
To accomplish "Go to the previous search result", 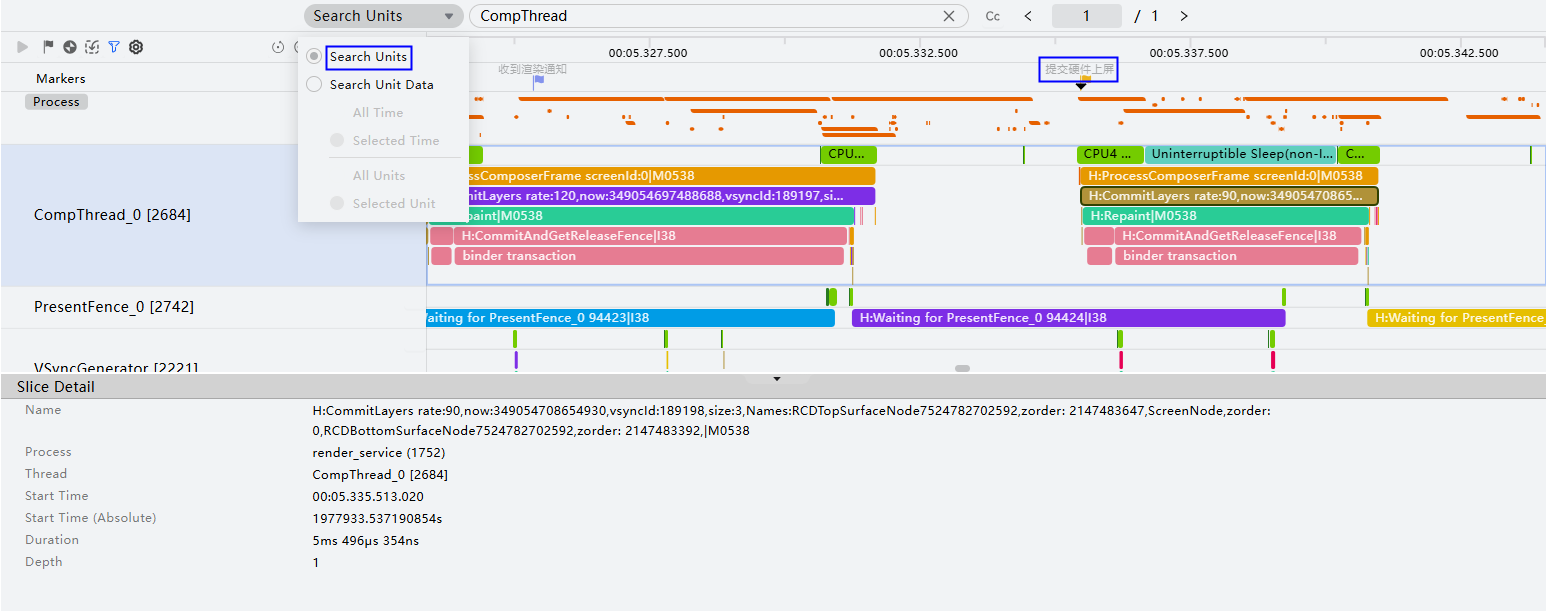I will point(1028,16).
